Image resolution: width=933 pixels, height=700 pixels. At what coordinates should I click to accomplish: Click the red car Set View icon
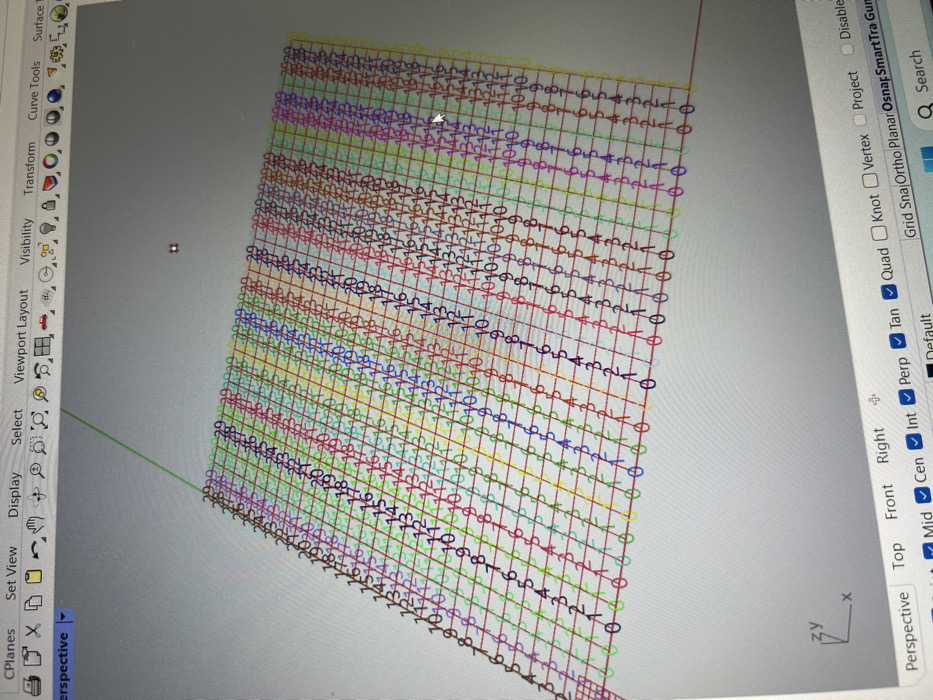[x=44, y=321]
